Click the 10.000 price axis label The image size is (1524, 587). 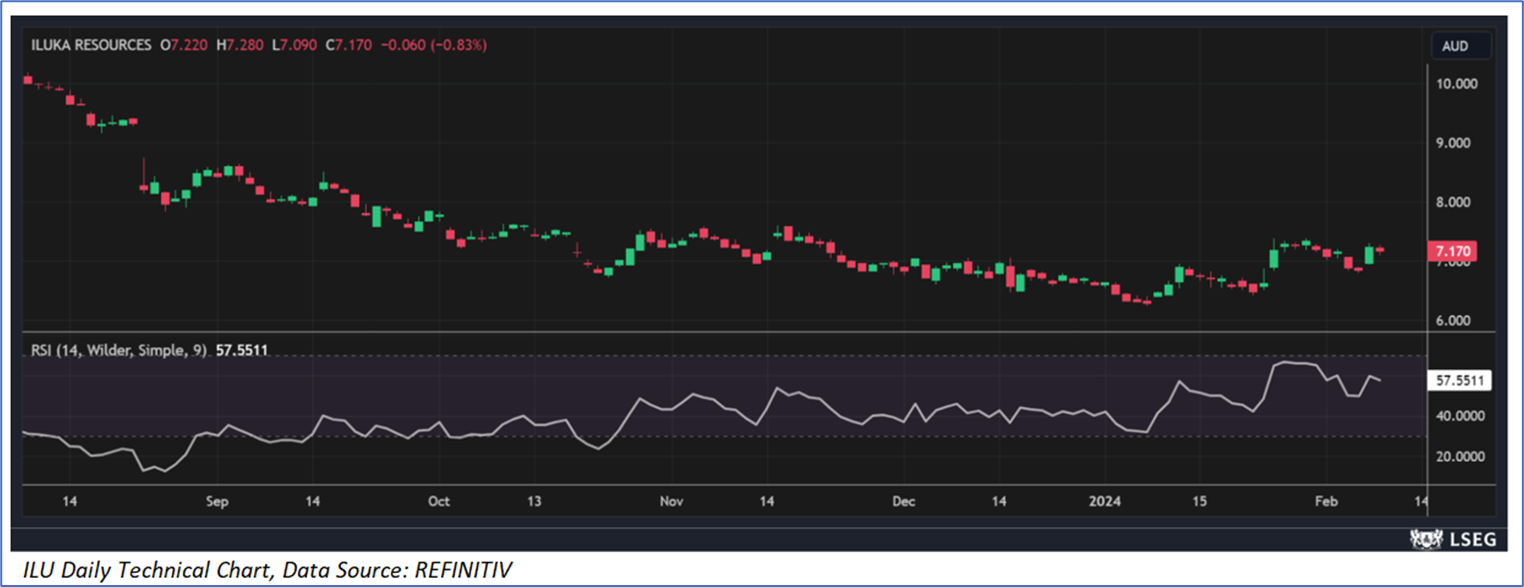[1457, 83]
